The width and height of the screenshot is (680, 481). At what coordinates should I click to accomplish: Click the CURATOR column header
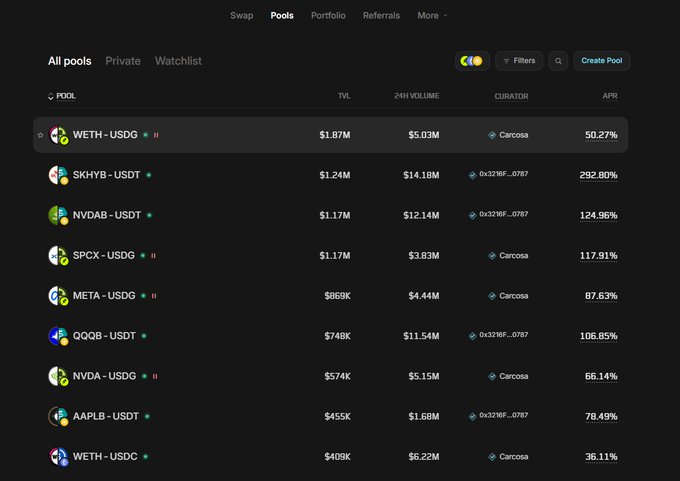point(511,96)
